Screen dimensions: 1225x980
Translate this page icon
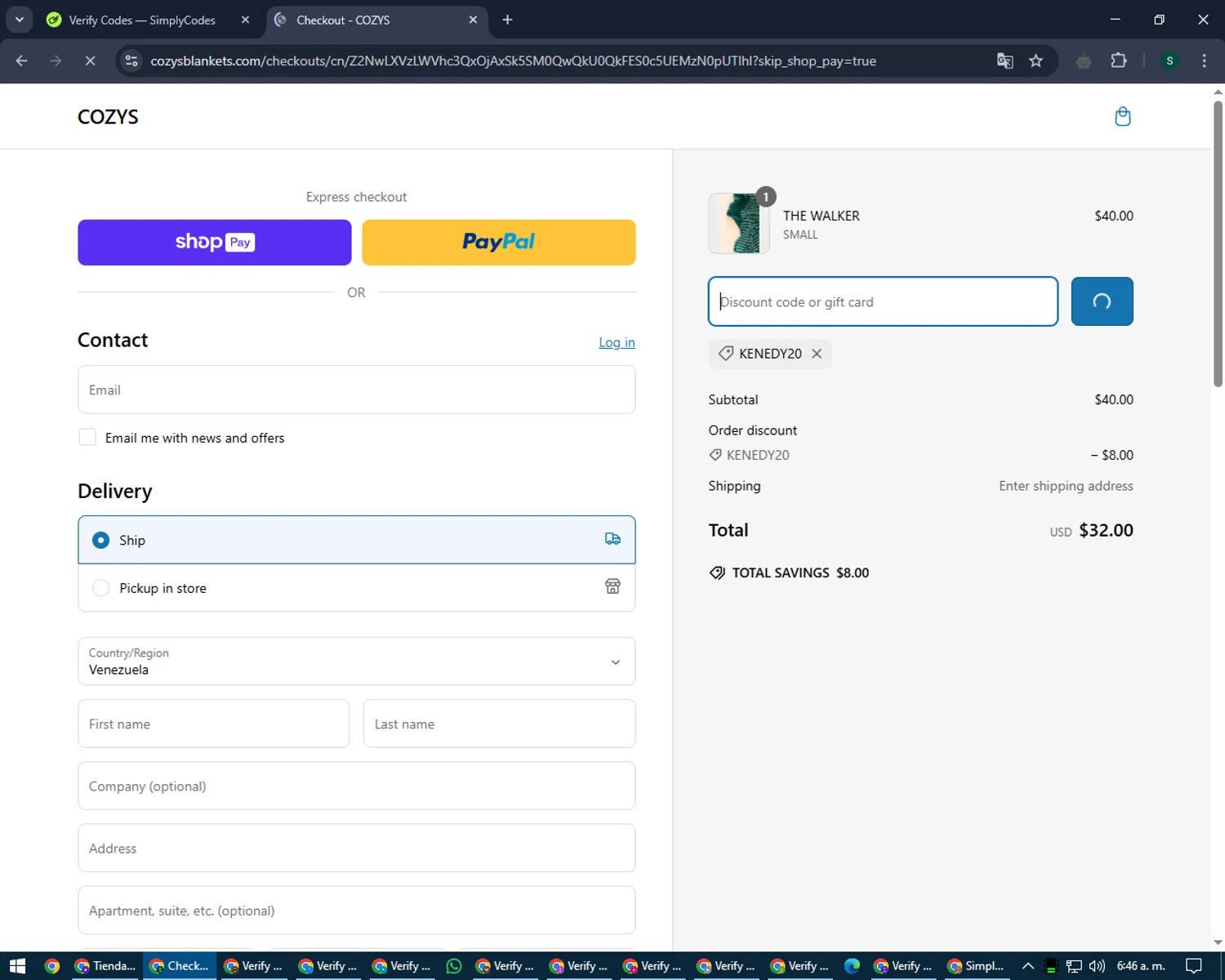click(1005, 61)
